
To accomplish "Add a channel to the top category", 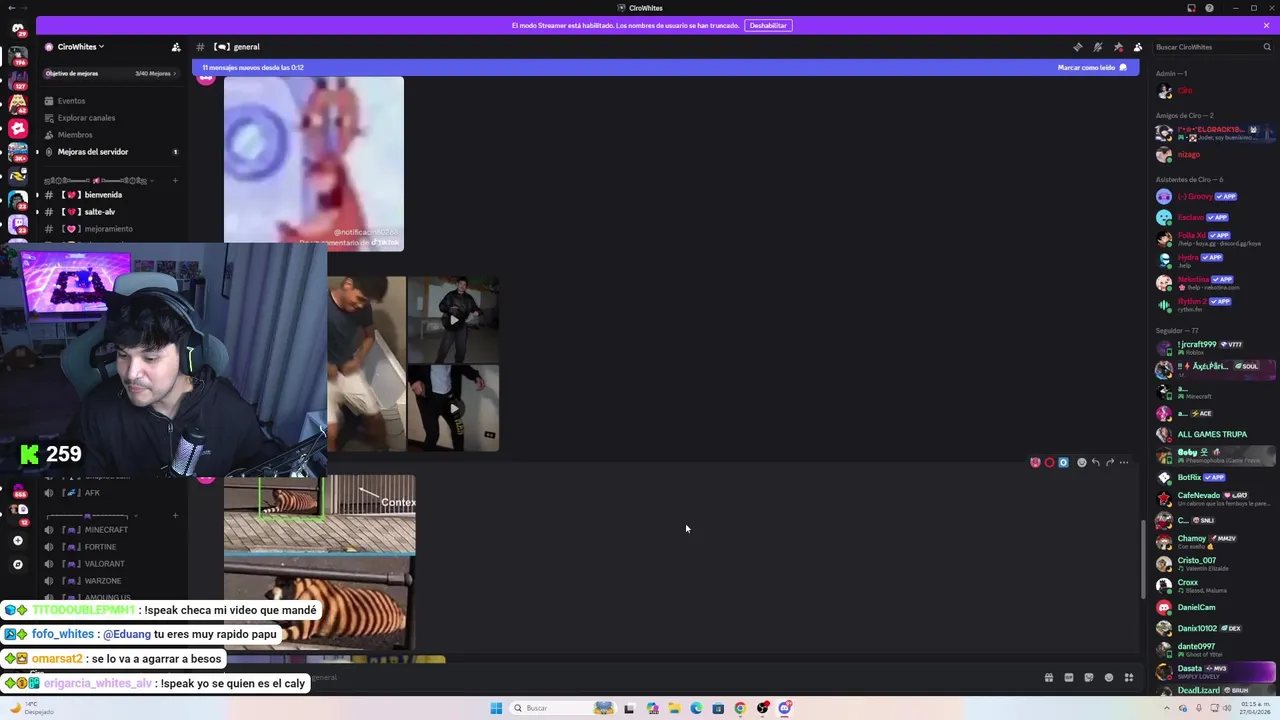I will click(x=175, y=181).
